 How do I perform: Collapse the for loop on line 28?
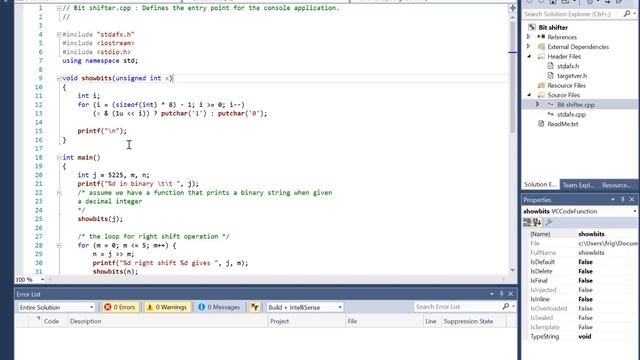pos(59,245)
